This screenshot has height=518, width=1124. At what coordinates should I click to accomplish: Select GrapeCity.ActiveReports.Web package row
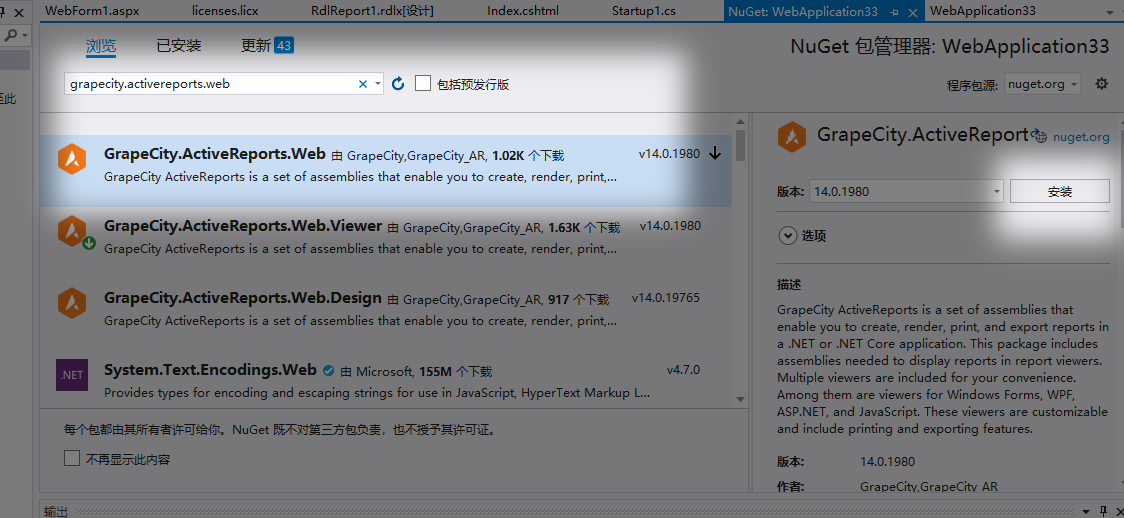(x=386, y=171)
